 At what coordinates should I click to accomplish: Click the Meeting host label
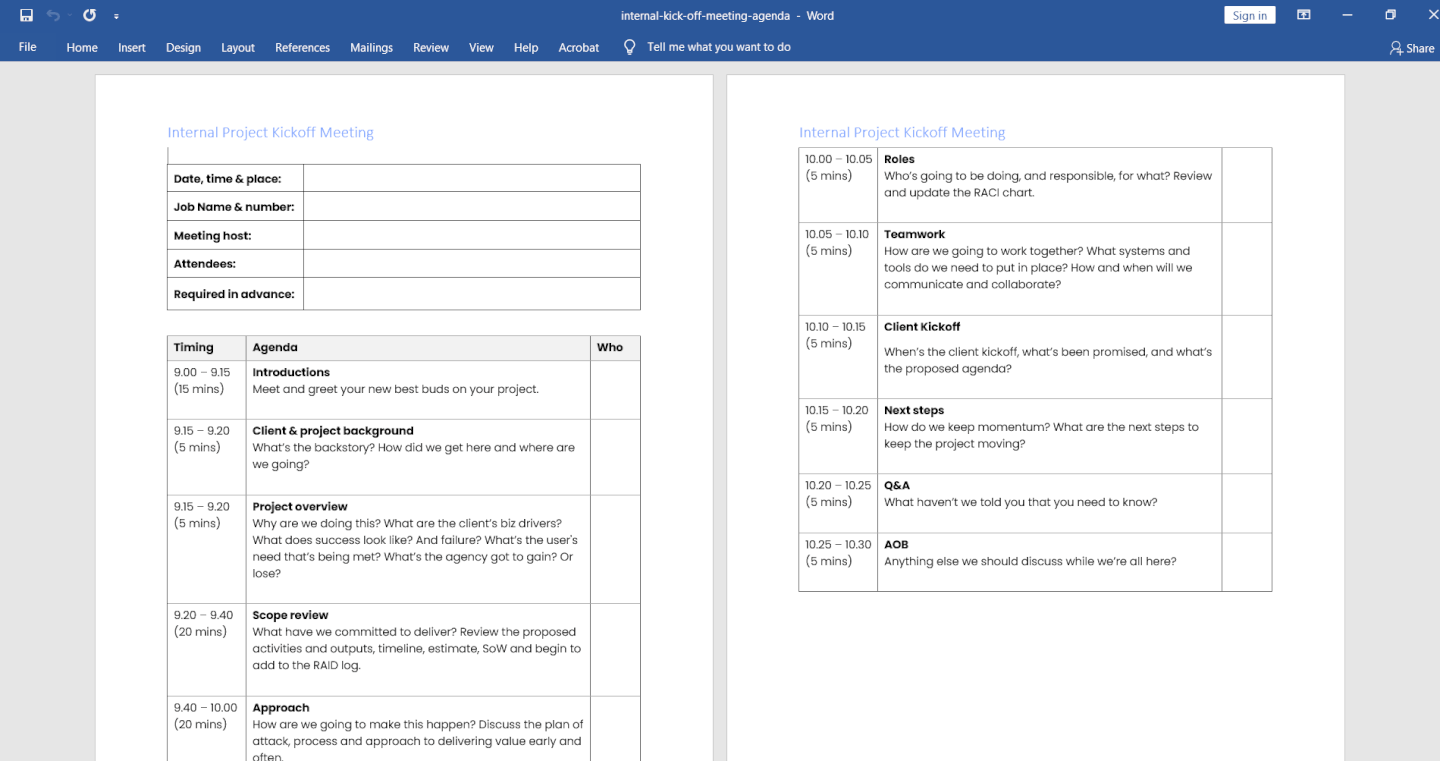click(x=212, y=236)
